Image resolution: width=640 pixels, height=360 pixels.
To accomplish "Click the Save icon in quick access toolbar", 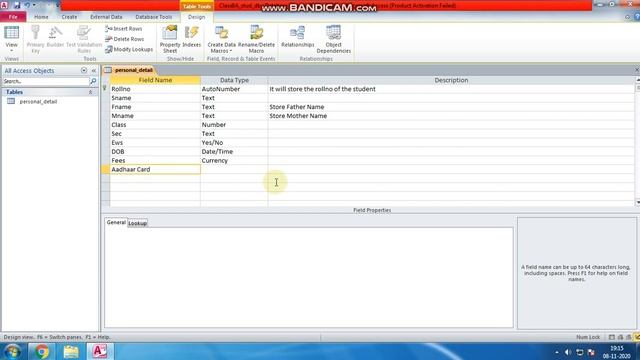I will point(17,5).
